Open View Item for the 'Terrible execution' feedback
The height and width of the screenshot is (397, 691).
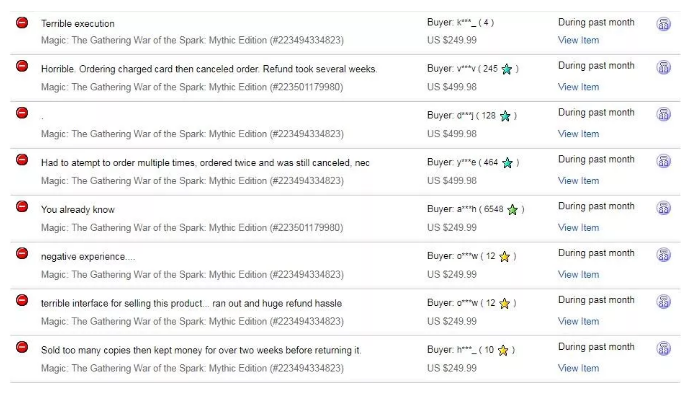click(578, 40)
